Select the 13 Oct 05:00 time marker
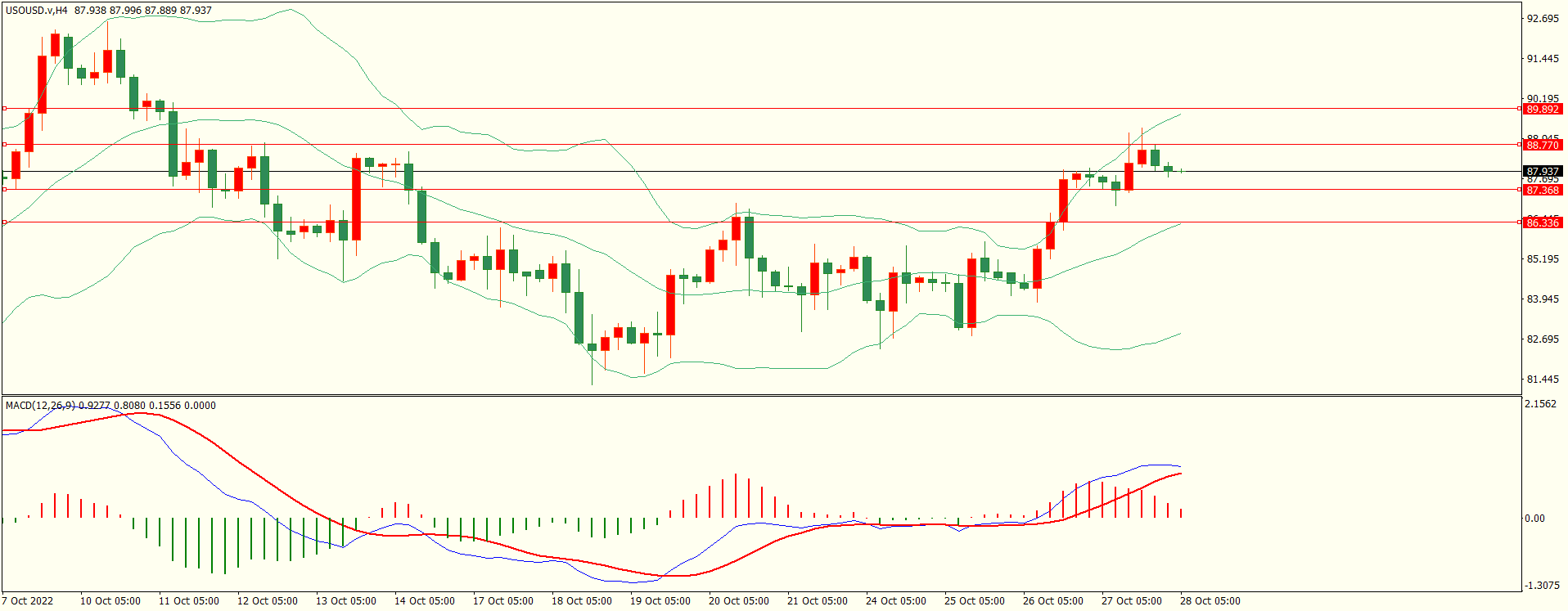Viewport: 1568px width, 611px height. [x=345, y=600]
